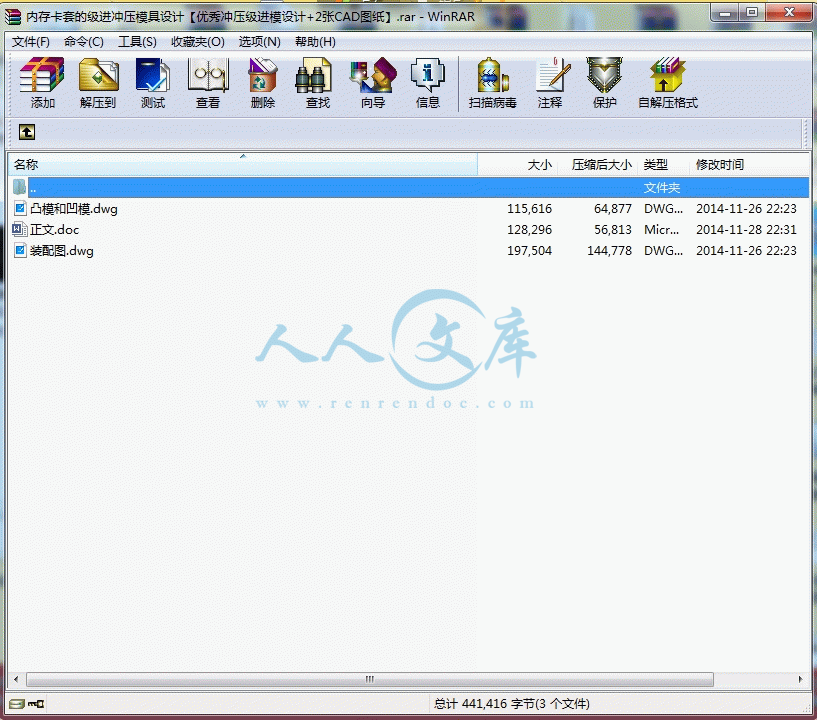Go up one level with arrow button
The height and width of the screenshot is (720, 817).
coord(27,132)
